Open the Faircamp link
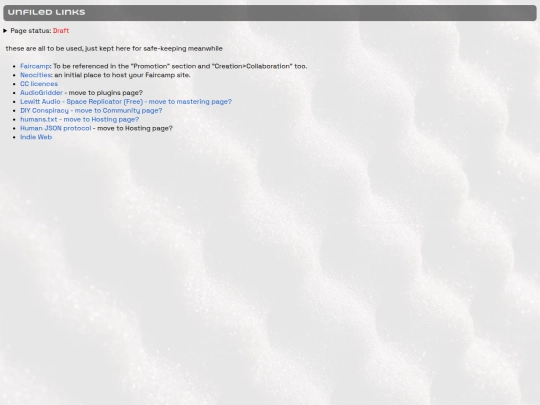The width and height of the screenshot is (540, 405). (x=35, y=66)
